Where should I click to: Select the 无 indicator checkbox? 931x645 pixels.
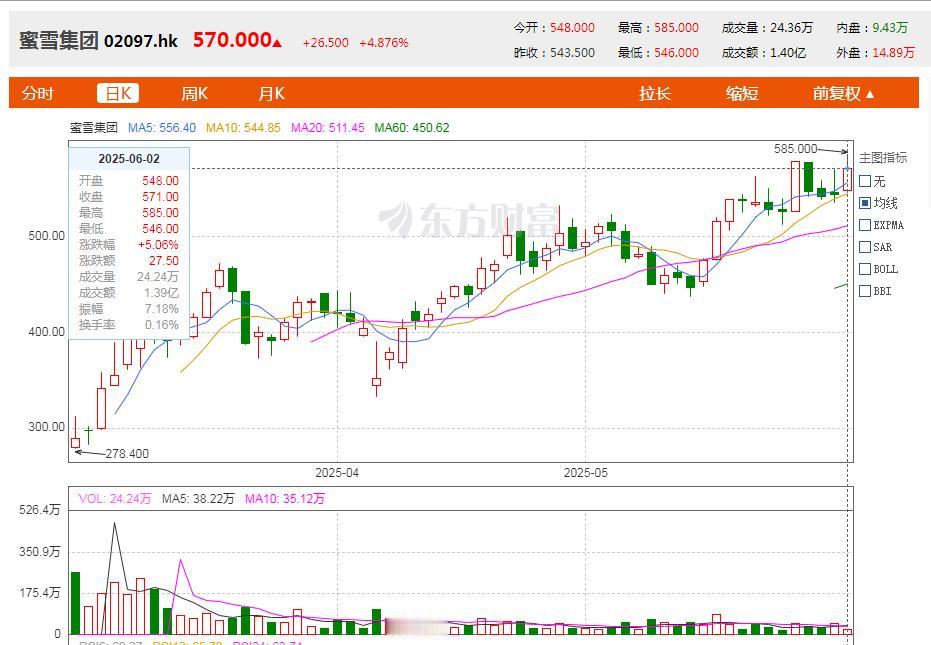pos(865,181)
